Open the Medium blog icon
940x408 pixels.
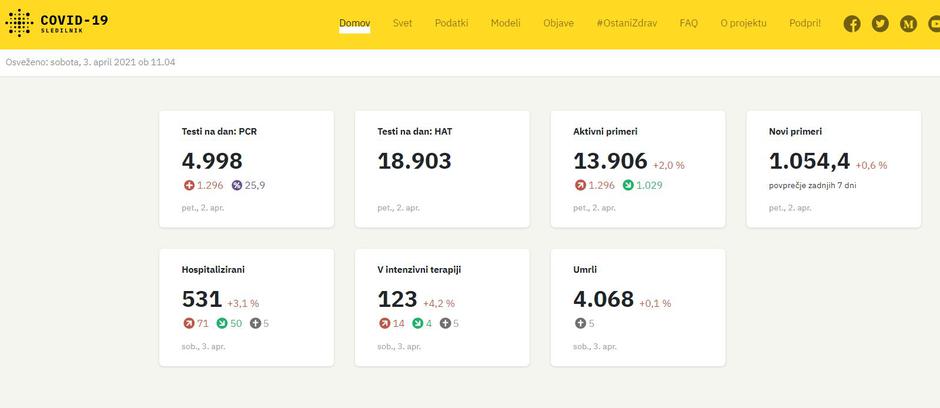tap(908, 24)
